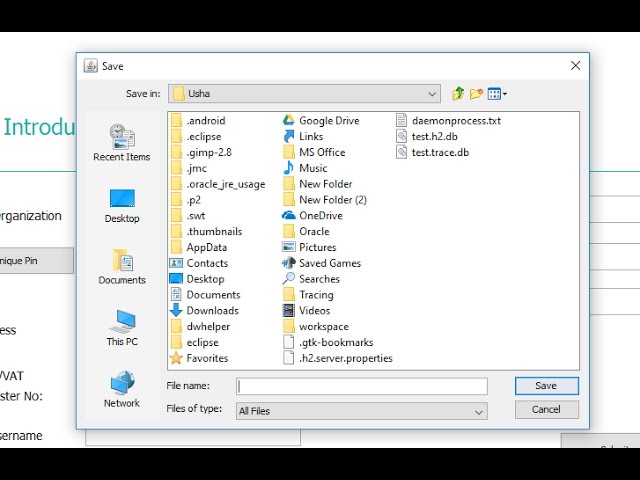640x480 pixels.
Task: Select the test.trace.db file
Action: (432, 152)
